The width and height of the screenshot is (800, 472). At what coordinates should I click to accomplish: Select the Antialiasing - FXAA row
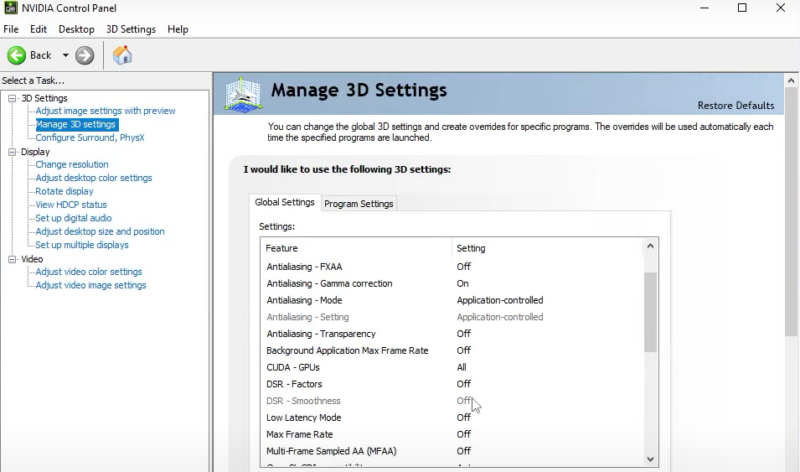pyautogui.click(x=452, y=266)
